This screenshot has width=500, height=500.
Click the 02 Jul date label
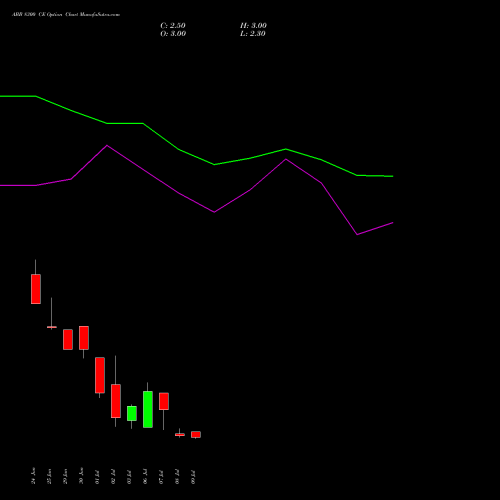[113, 477]
